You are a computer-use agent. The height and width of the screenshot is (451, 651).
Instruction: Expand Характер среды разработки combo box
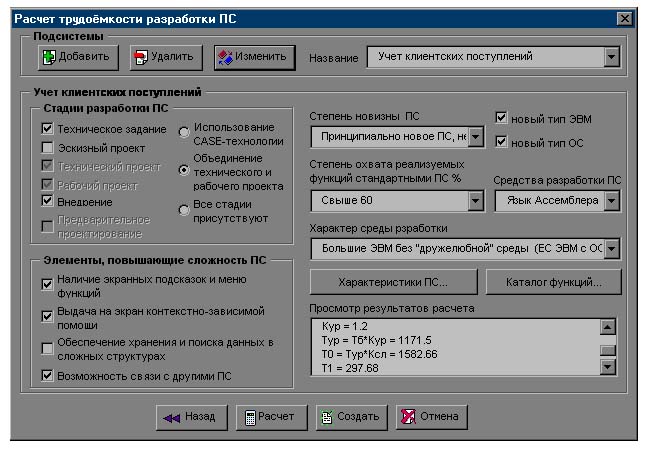click(611, 248)
